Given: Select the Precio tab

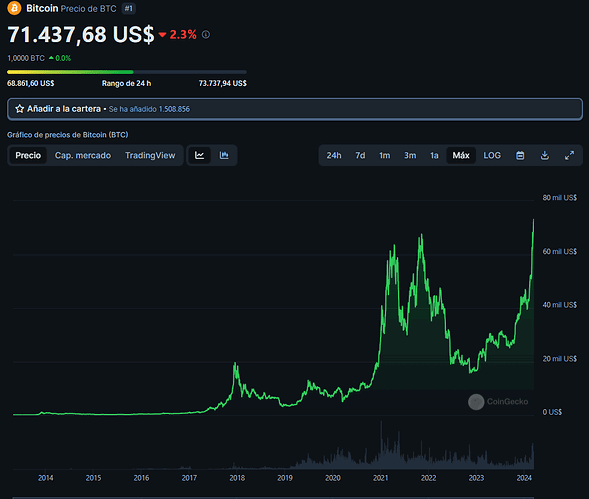Looking at the screenshot, I should [x=28, y=155].
